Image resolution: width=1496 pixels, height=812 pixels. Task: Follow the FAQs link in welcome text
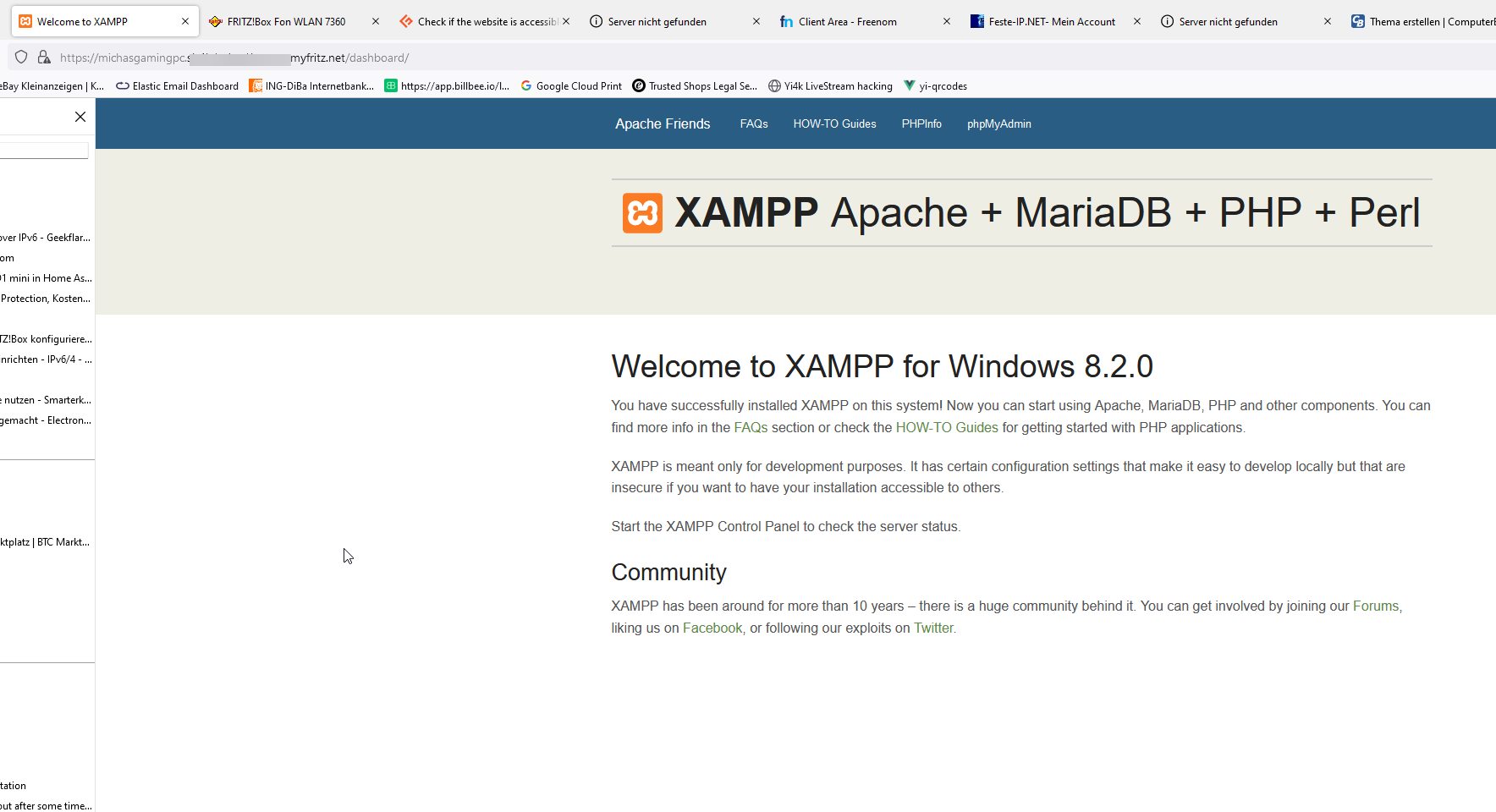tap(751, 427)
